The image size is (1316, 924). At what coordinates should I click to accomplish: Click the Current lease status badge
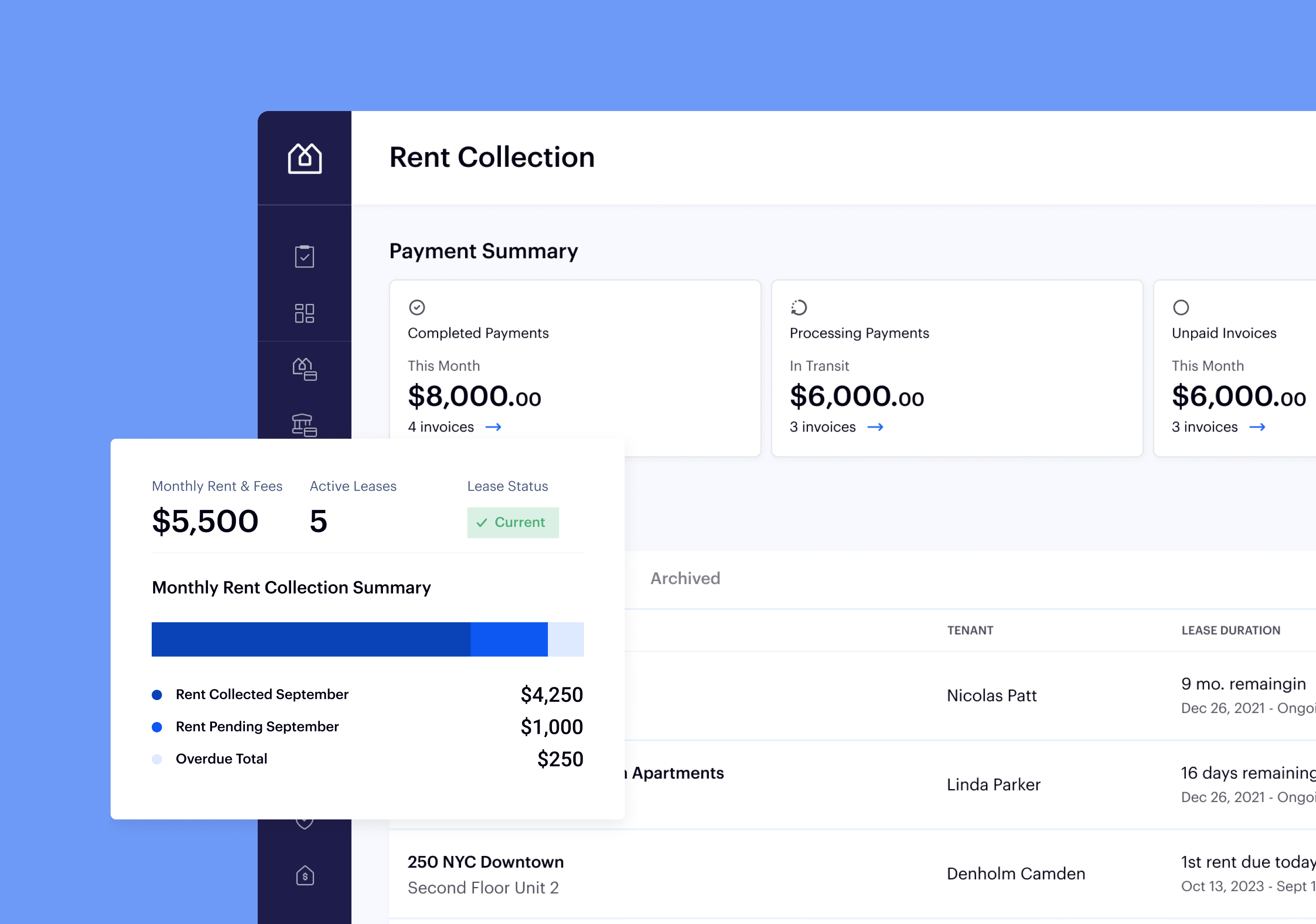pos(512,522)
